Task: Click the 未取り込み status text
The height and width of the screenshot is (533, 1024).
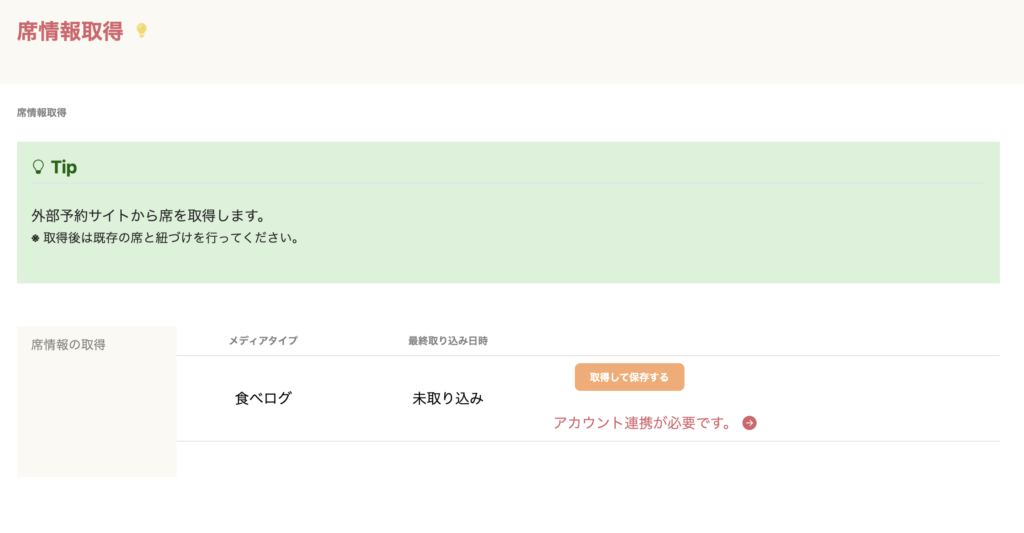Action: point(448,398)
